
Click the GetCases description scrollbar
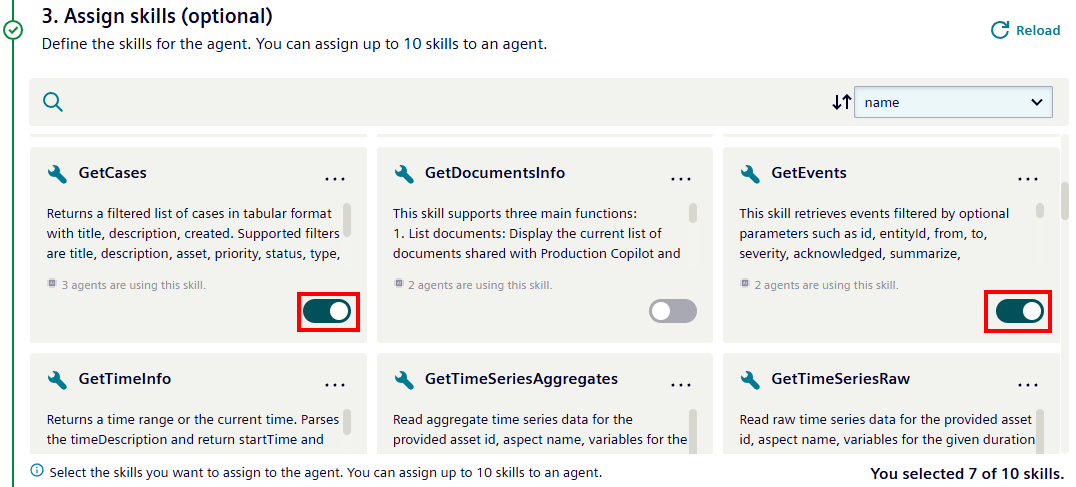[347, 218]
